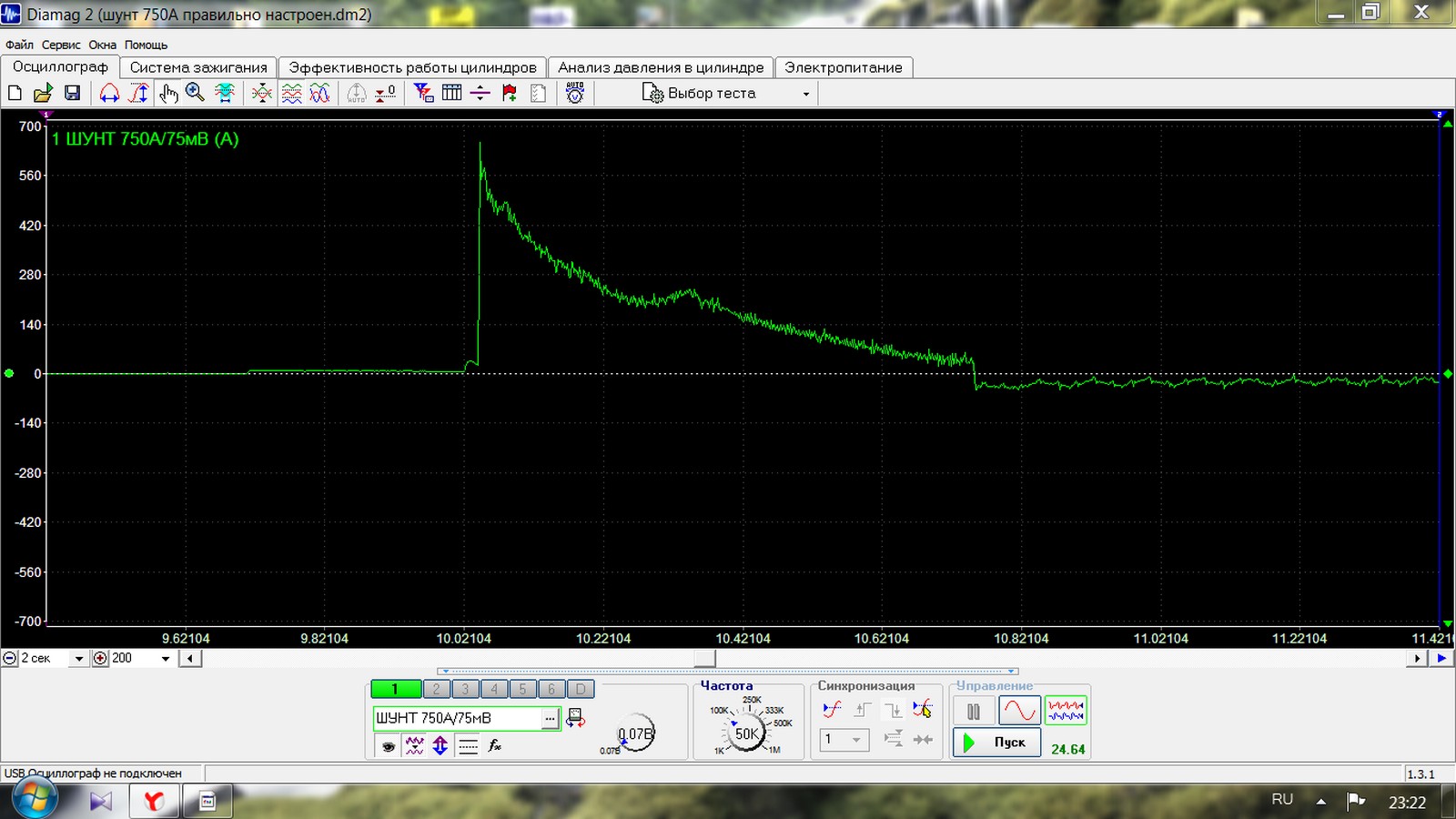Screen dimensions: 1456x819
Task: Click the probe calibration icon beside the shunt field
Action: [575, 718]
